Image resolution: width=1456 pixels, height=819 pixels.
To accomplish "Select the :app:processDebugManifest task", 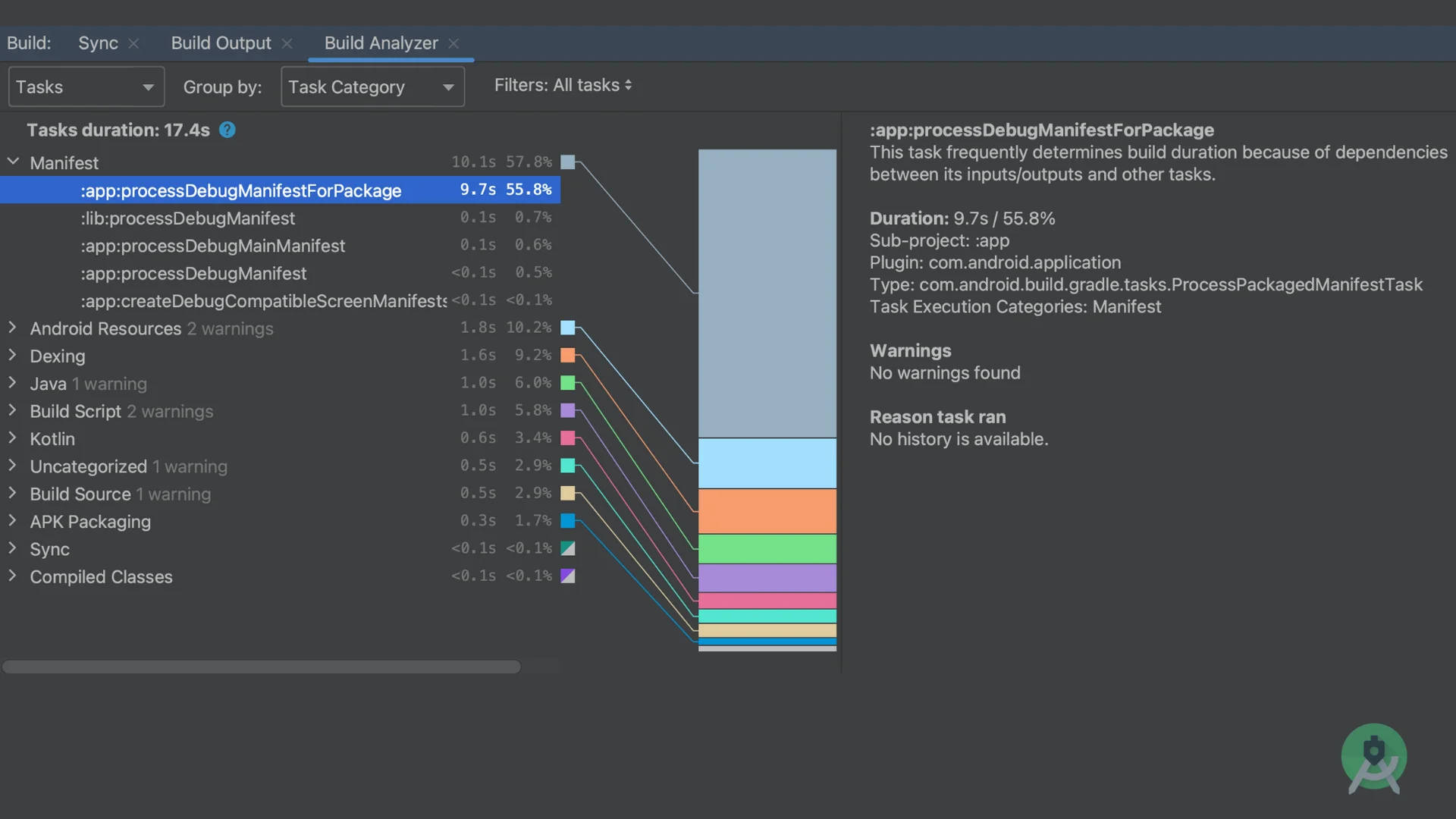I will tap(280, 273).
